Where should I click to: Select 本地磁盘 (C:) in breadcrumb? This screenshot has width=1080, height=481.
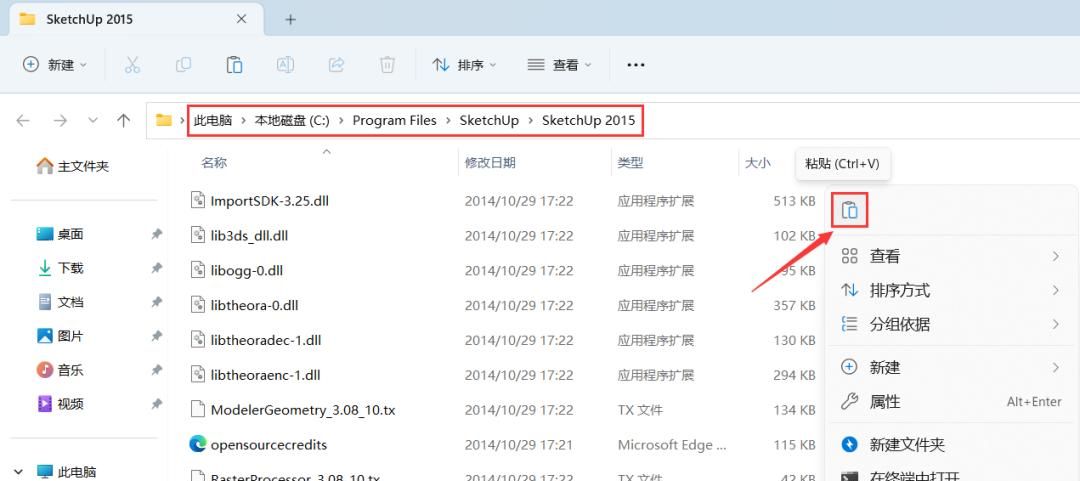[x=292, y=121]
